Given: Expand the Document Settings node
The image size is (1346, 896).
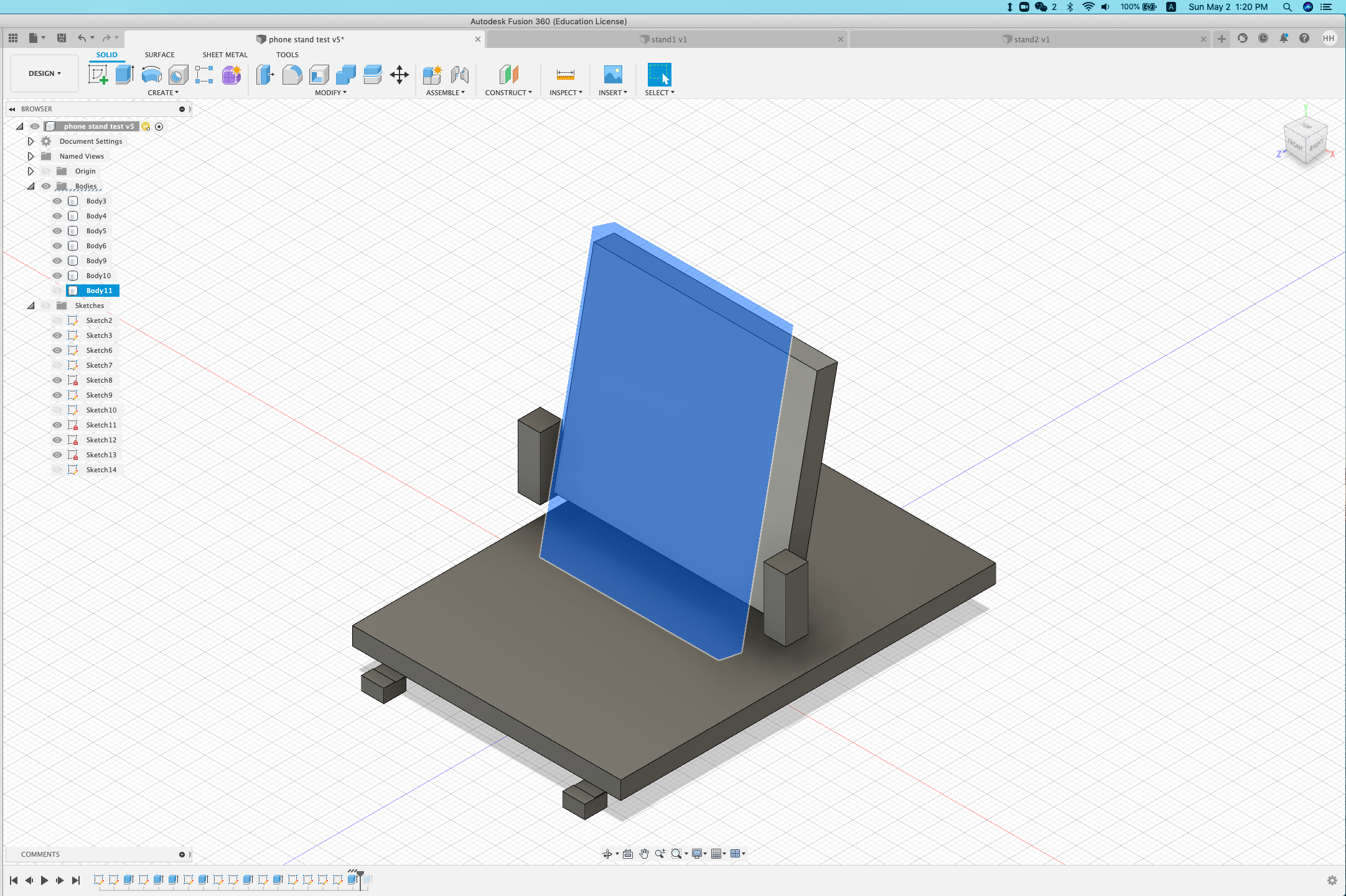Looking at the screenshot, I should point(30,141).
